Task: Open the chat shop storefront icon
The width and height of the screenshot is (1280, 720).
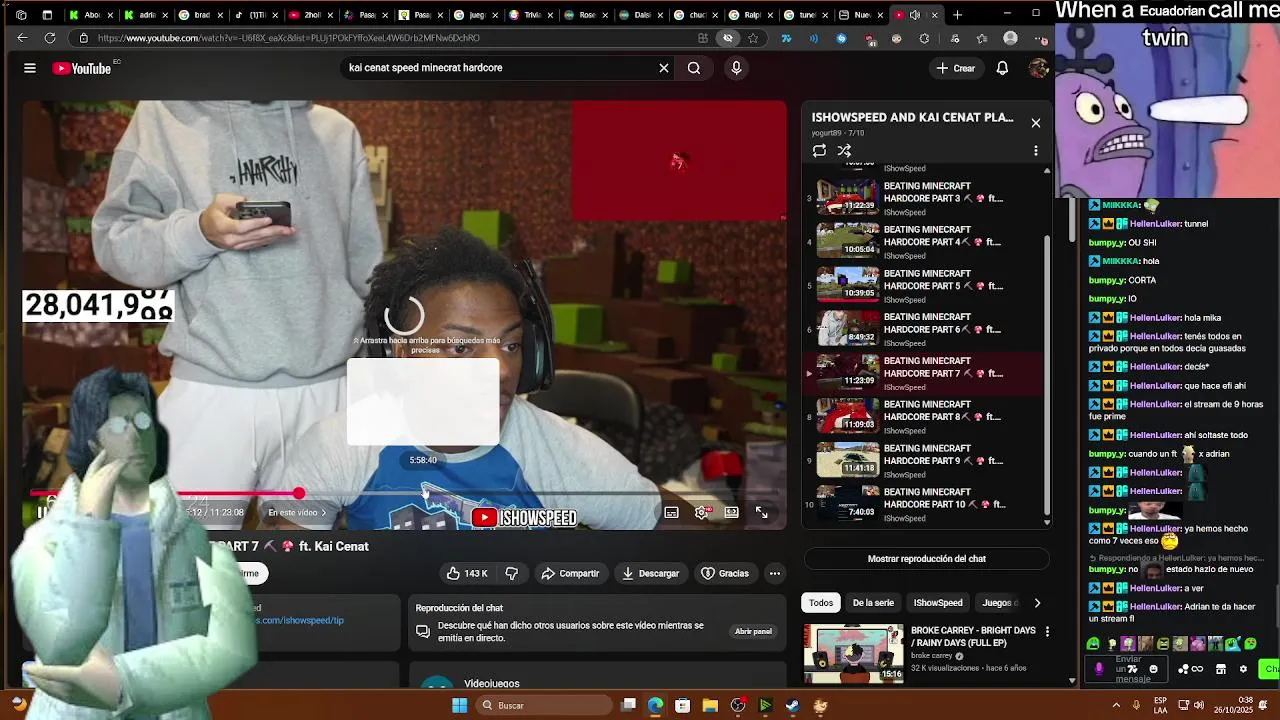Action: [x=1221, y=669]
